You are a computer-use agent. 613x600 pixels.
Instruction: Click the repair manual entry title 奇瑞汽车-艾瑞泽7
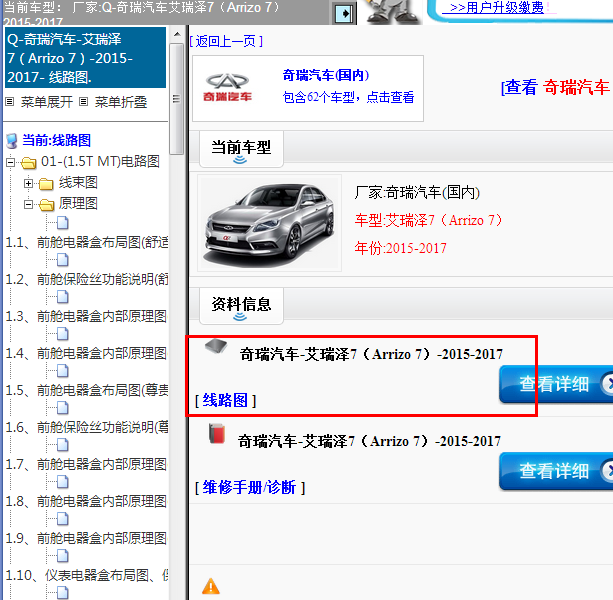(369, 441)
